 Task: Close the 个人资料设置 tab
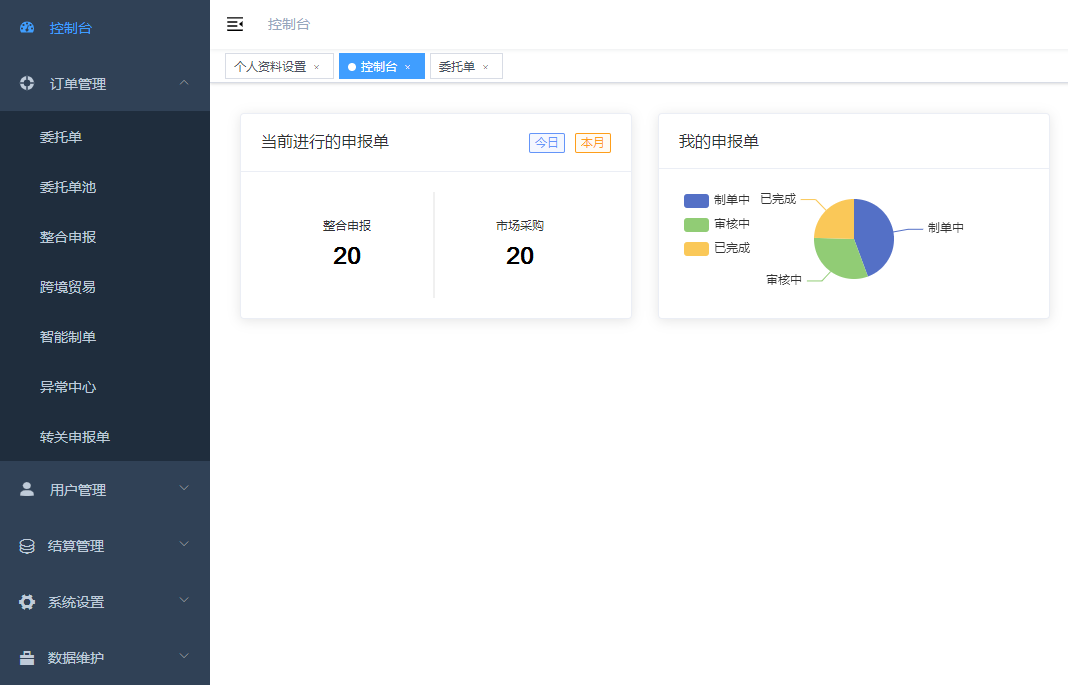pos(317,67)
